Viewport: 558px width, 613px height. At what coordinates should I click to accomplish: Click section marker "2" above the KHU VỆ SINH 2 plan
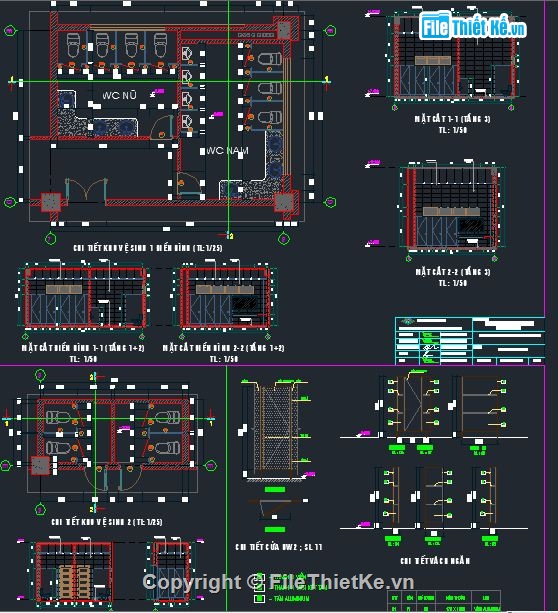pyautogui.click(x=92, y=377)
